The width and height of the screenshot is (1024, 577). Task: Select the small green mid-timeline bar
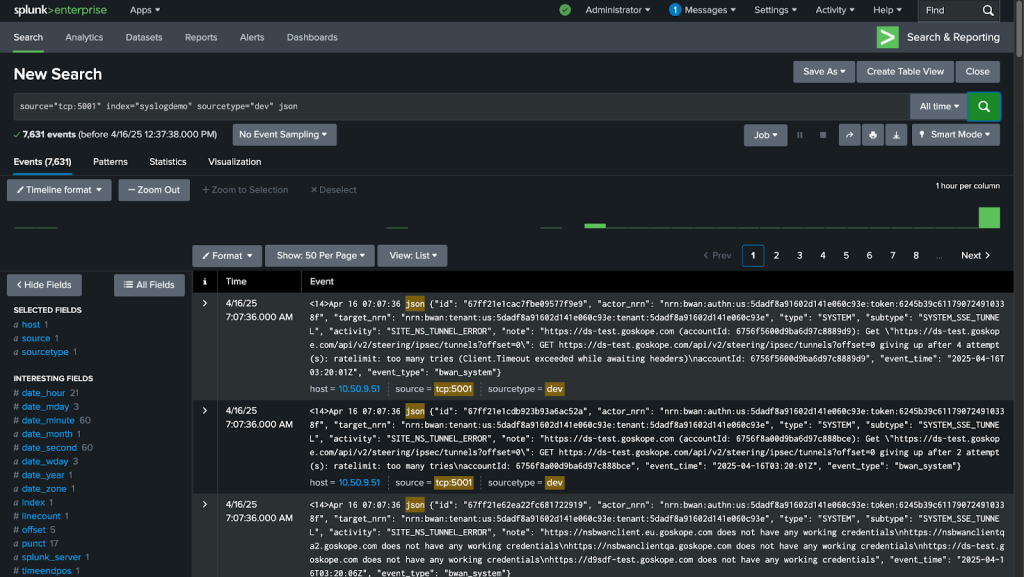point(595,226)
